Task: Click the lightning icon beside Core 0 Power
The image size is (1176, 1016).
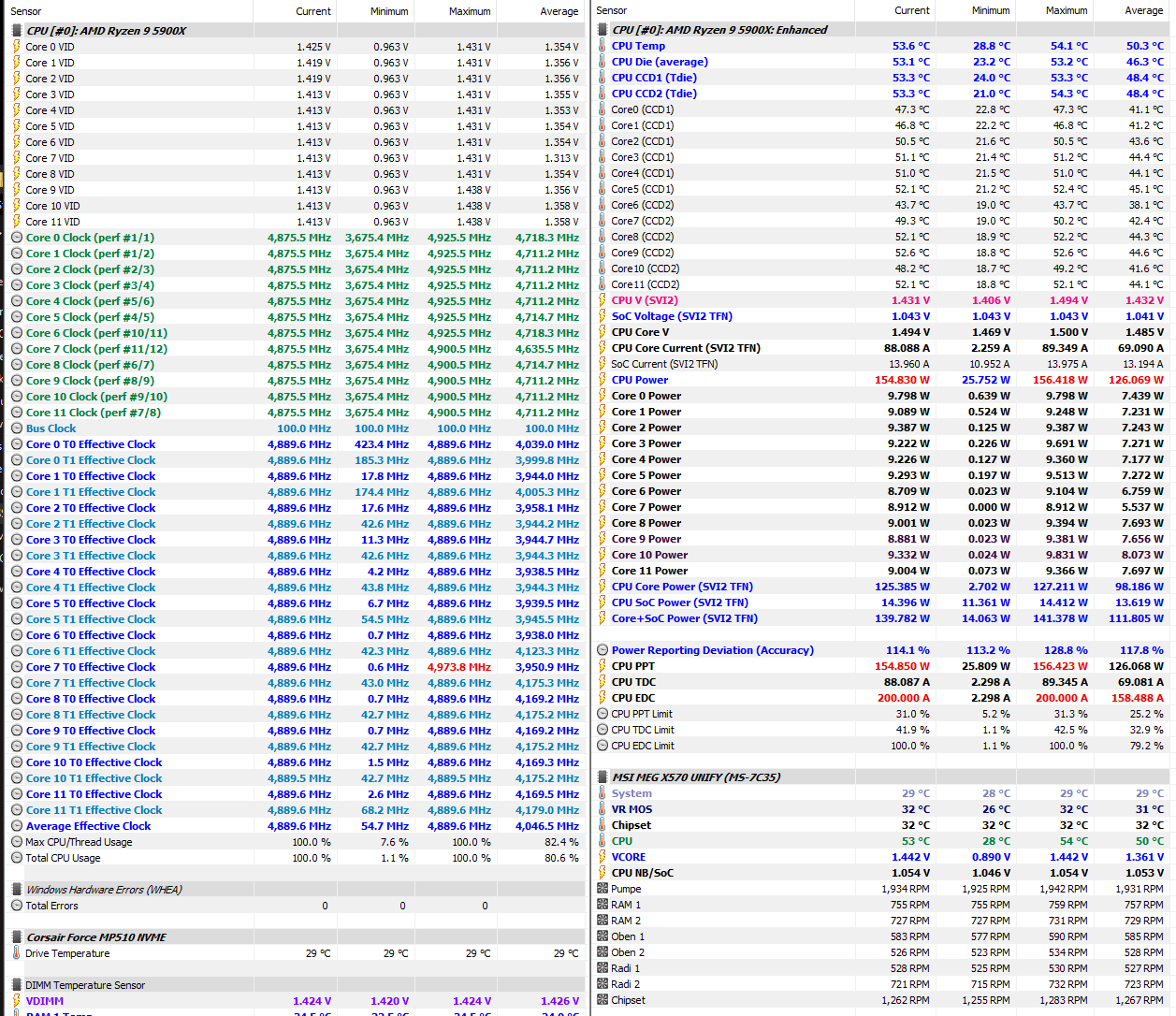Action: [x=602, y=396]
